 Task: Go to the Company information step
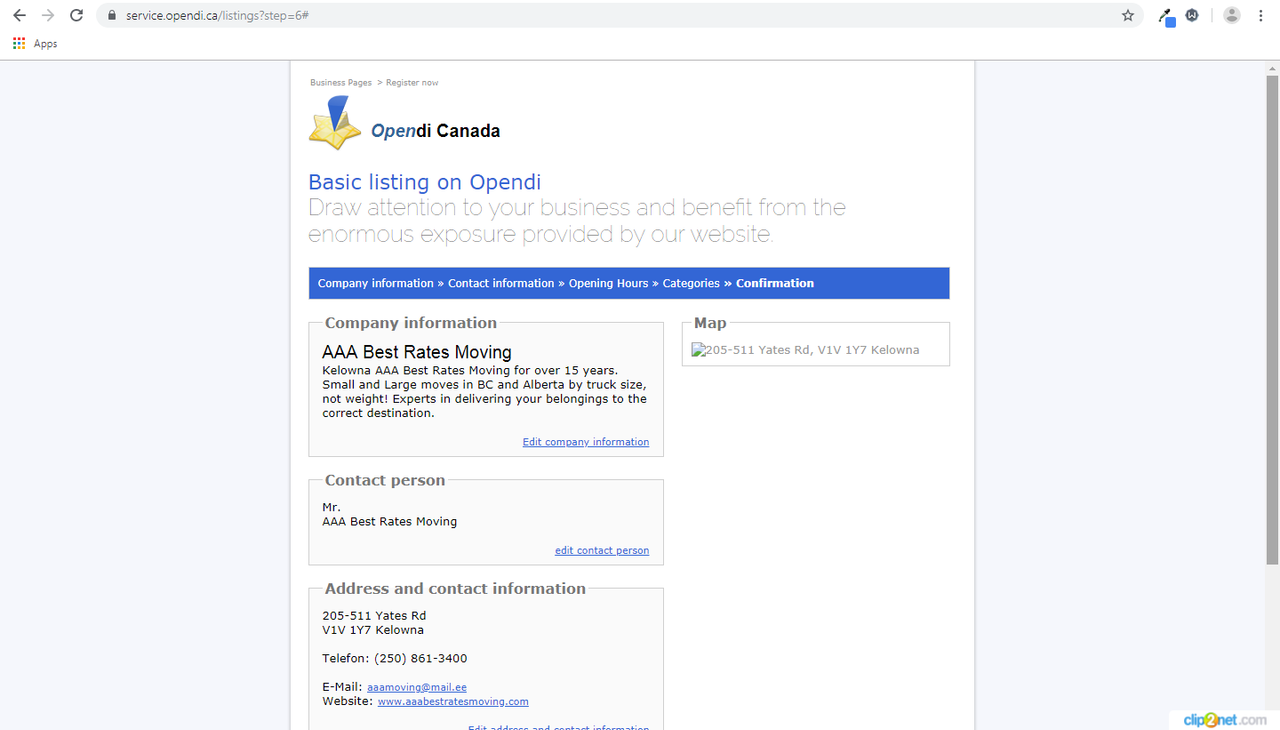[376, 283]
